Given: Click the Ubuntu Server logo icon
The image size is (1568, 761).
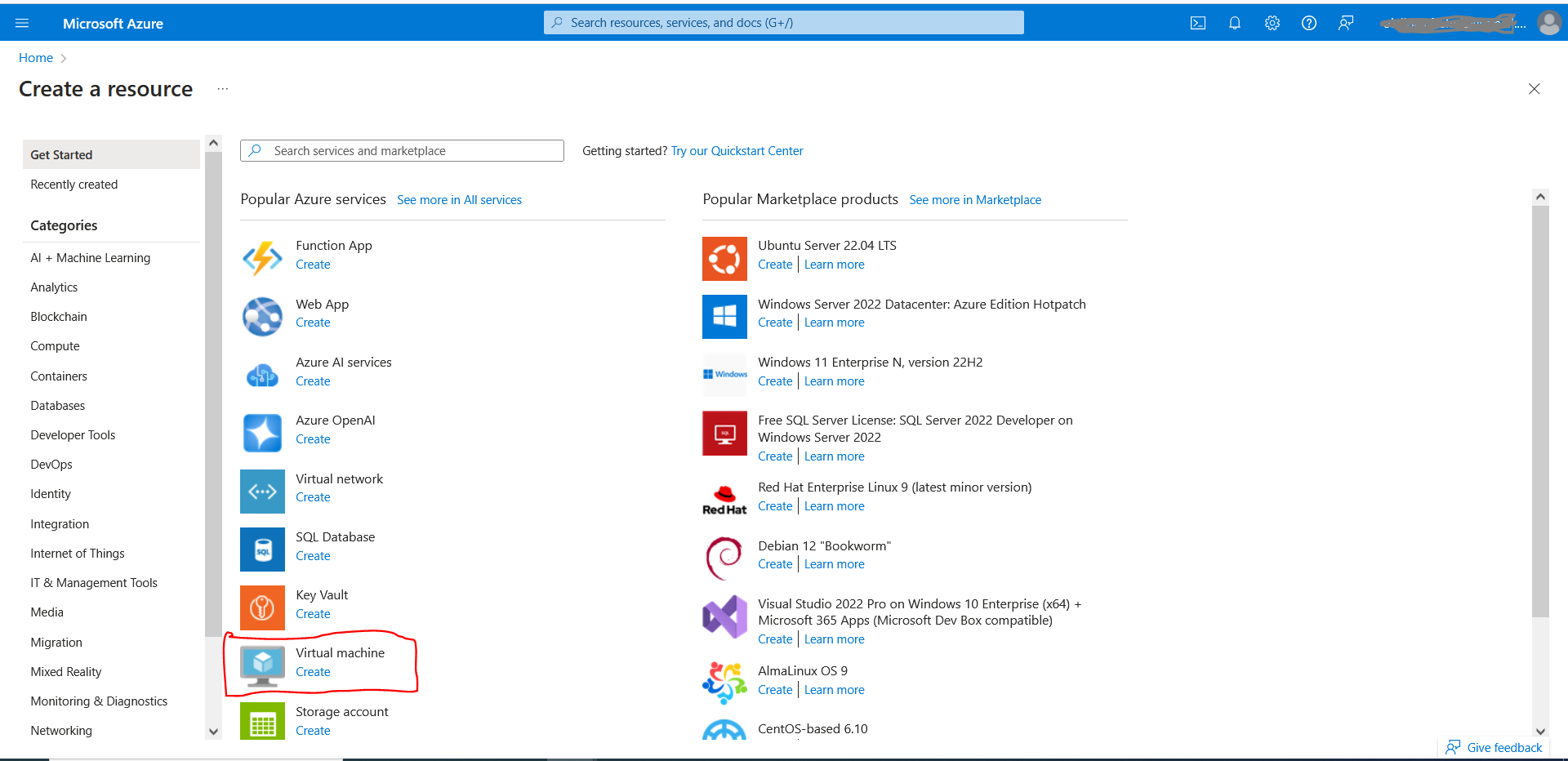Looking at the screenshot, I should tap(724, 259).
